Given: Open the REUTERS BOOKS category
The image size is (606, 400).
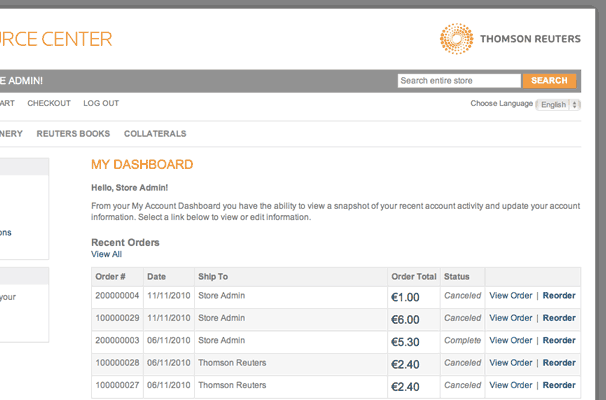Looking at the screenshot, I should [73, 134].
